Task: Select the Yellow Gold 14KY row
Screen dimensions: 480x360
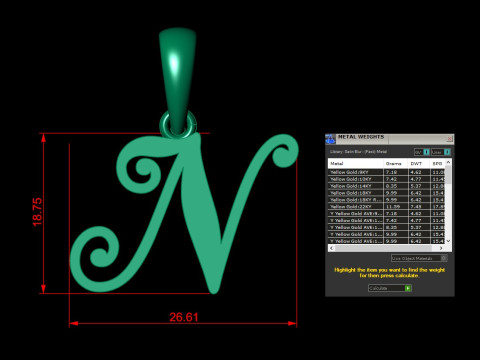Action: (x=387, y=186)
